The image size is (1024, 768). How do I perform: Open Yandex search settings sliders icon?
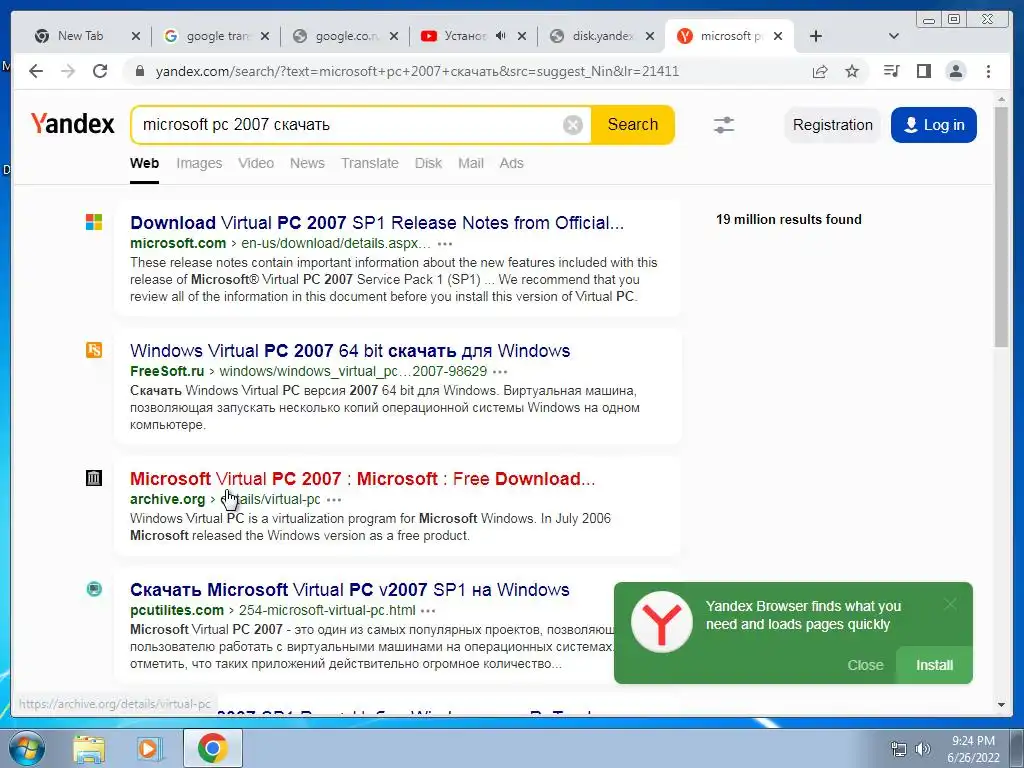[724, 125]
